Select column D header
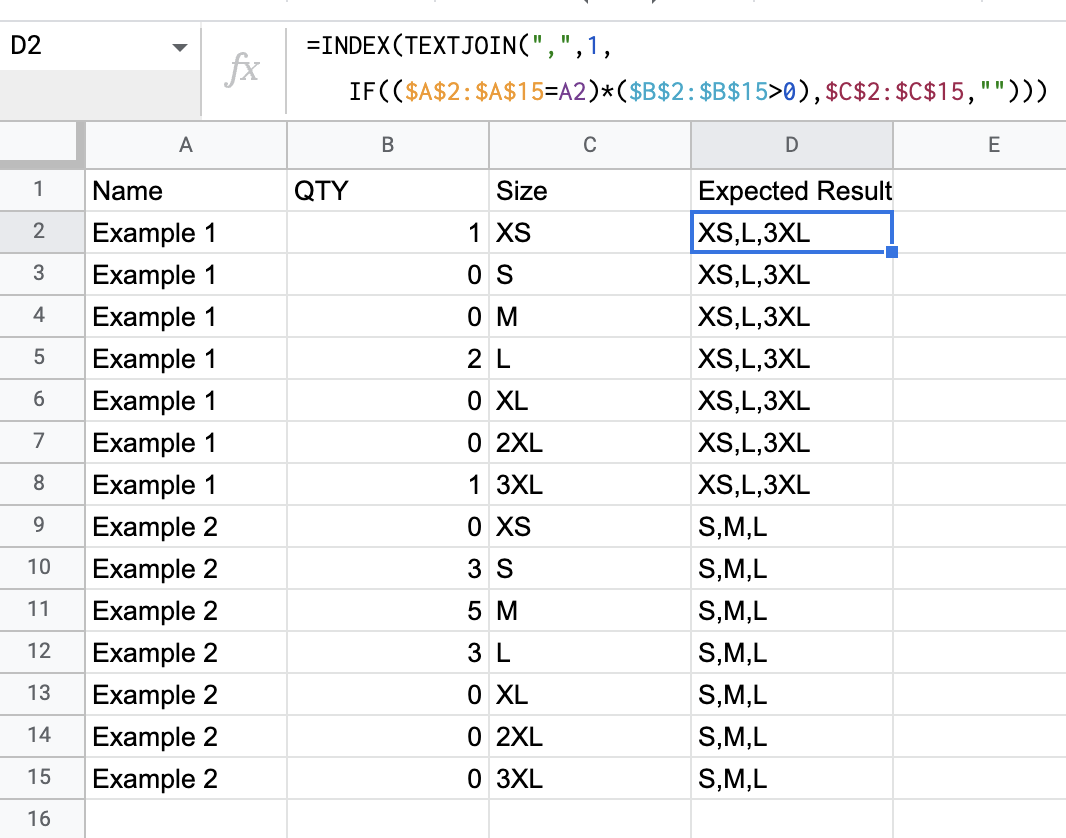Screen dimensions: 1066x838 (792, 146)
